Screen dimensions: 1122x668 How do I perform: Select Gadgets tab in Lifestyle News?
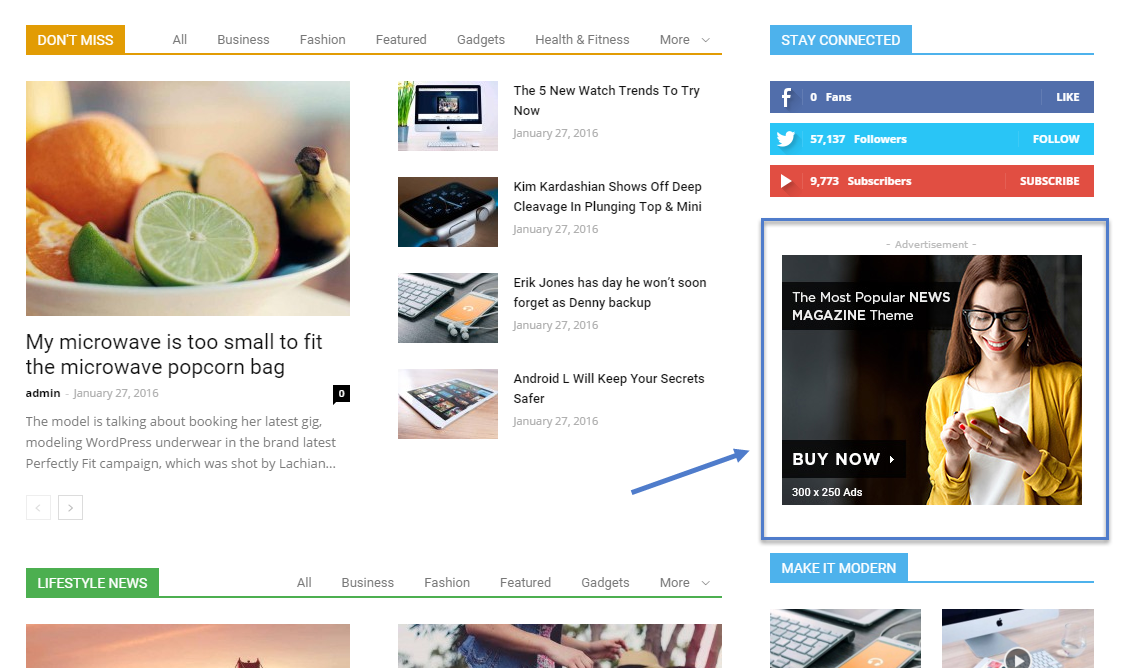605,583
